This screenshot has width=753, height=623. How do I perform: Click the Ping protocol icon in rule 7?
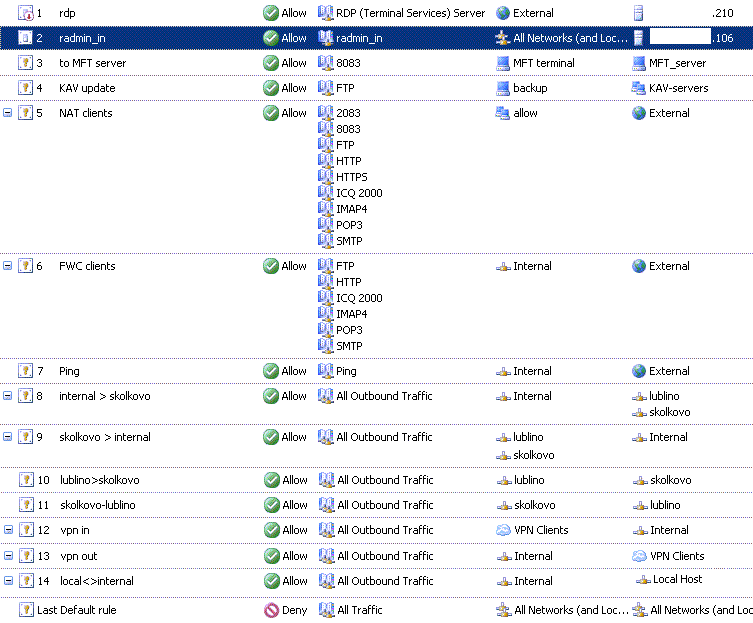pyautogui.click(x=325, y=371)
